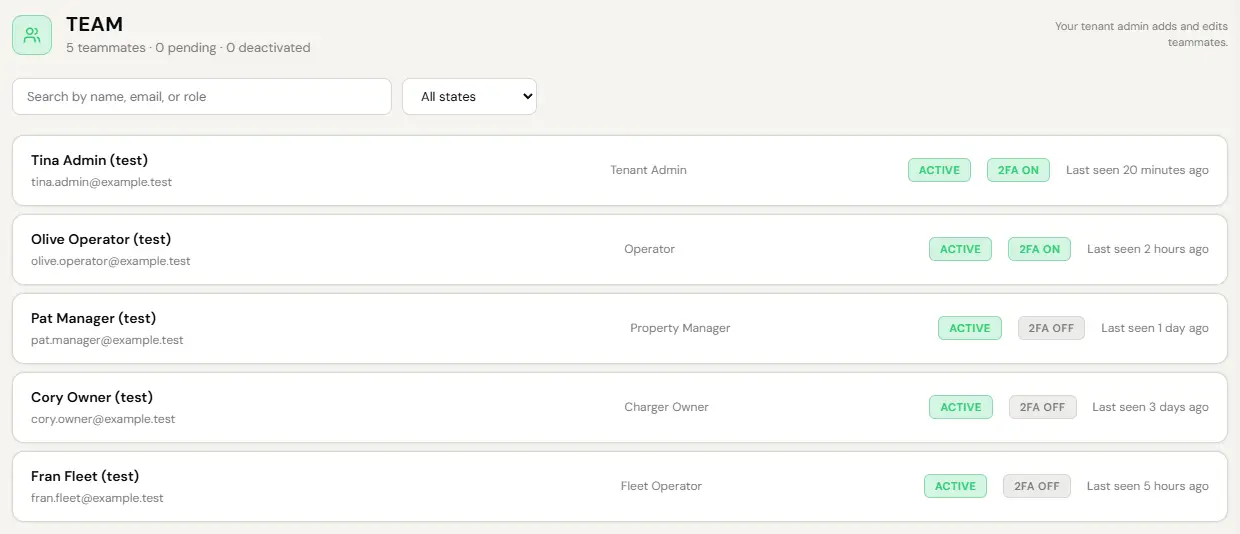
Task: Select the Fran Fleet (test) name
Action: click(x=85, y=476)
